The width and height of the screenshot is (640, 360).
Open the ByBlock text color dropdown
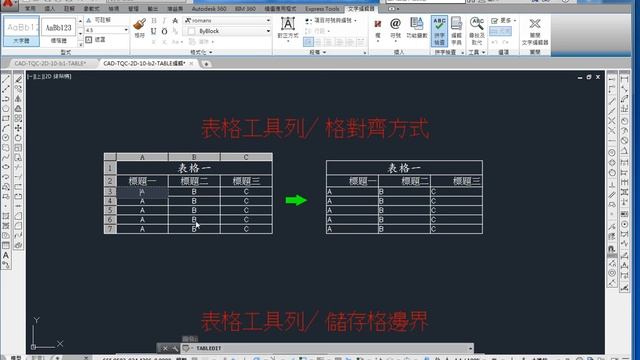pyautogui.click(x=268, y=31)
